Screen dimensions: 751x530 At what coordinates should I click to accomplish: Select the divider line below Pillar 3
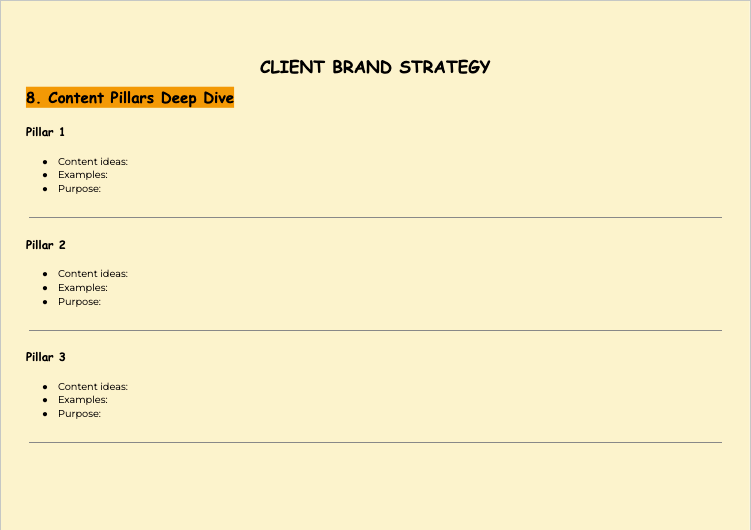click(x=375, y=442)
